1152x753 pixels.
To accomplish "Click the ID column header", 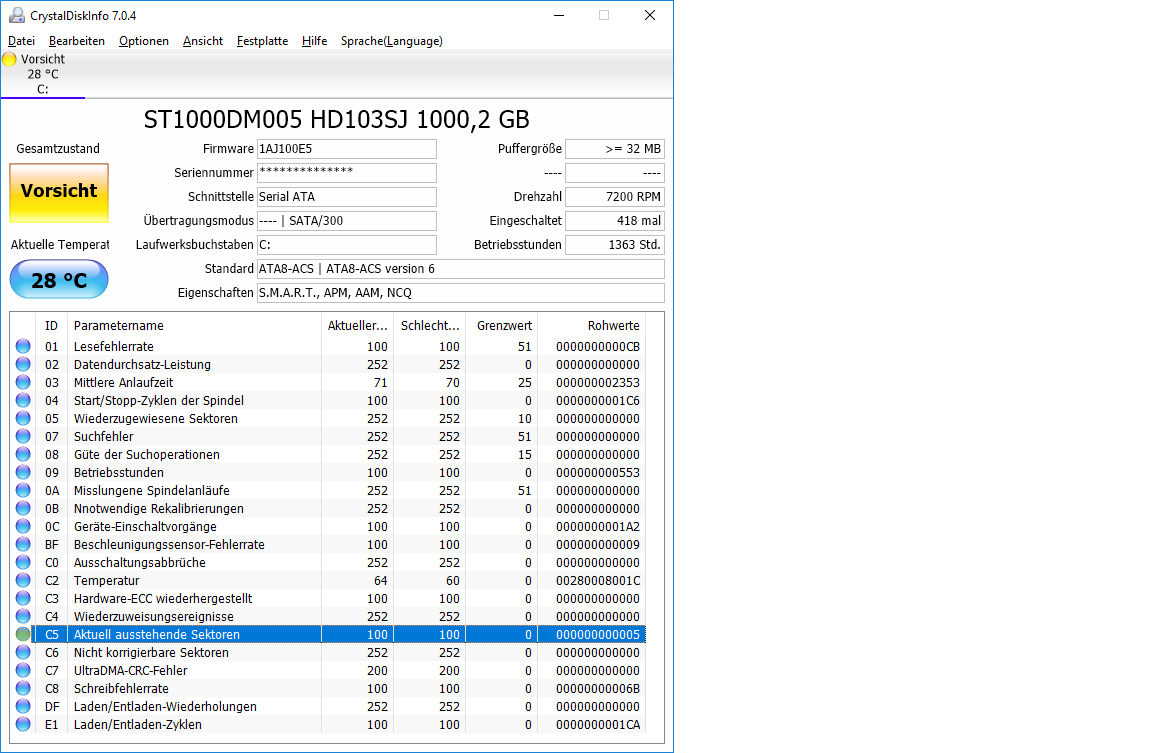I will (51, 325).
